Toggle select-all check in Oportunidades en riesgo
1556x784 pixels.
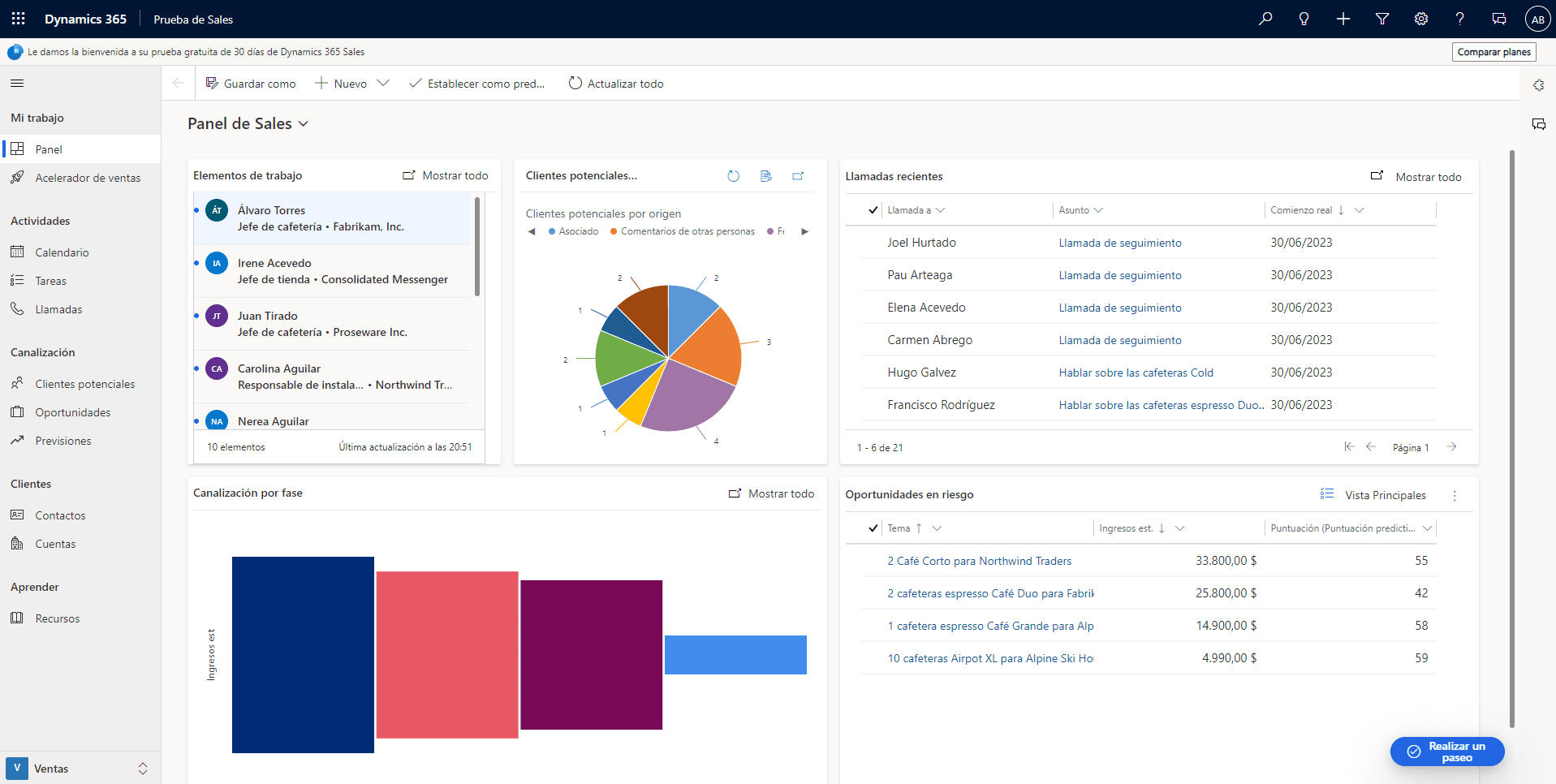[873, 528]
